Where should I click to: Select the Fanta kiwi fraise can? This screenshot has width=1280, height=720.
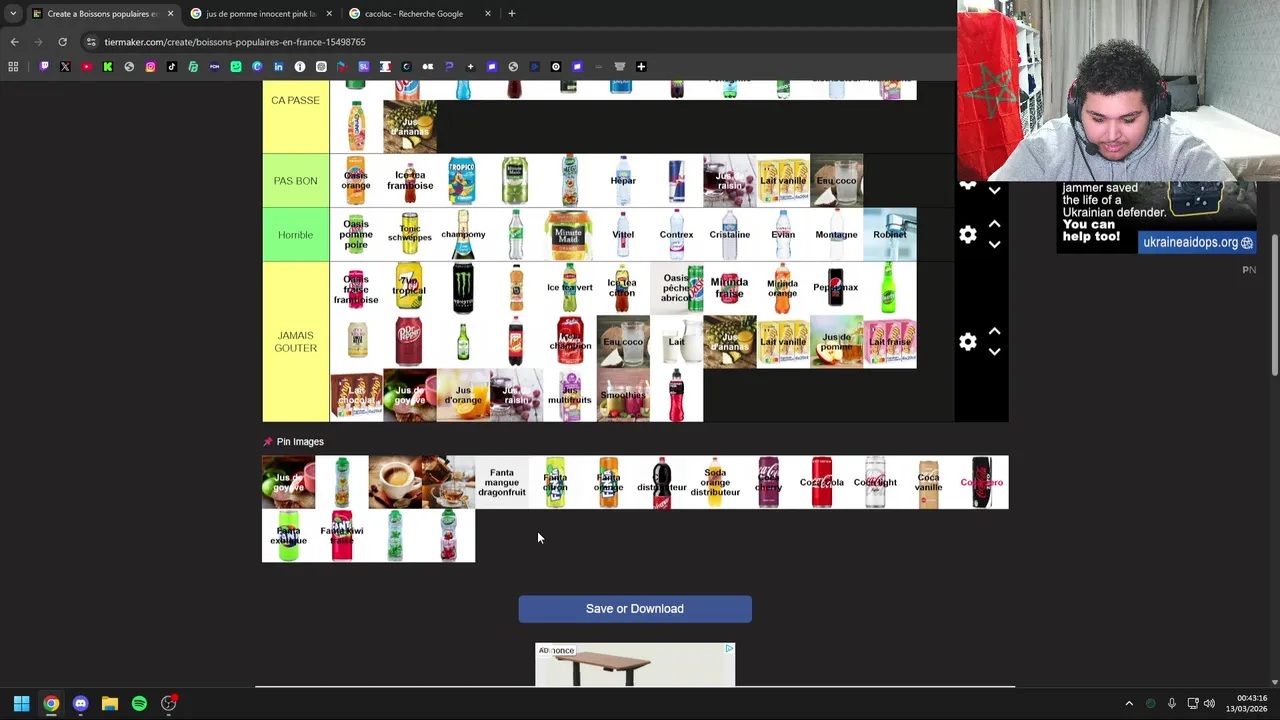342,536
